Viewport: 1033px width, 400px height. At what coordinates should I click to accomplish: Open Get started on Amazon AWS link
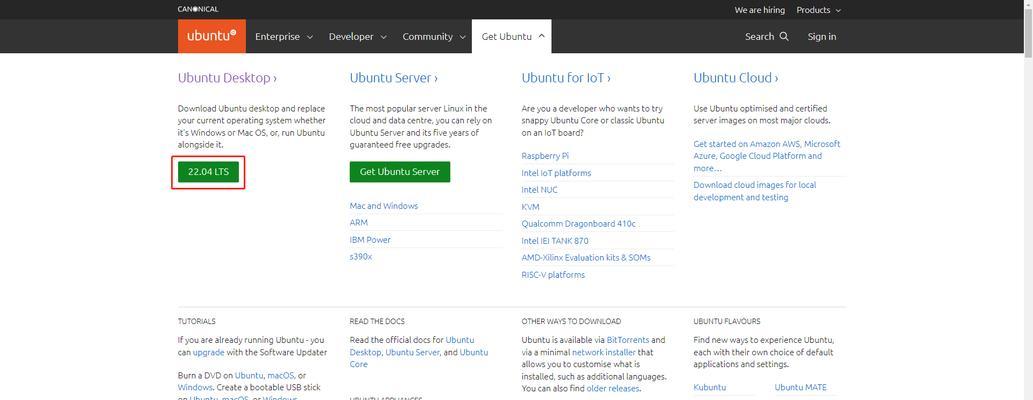[x=767, y=156]
